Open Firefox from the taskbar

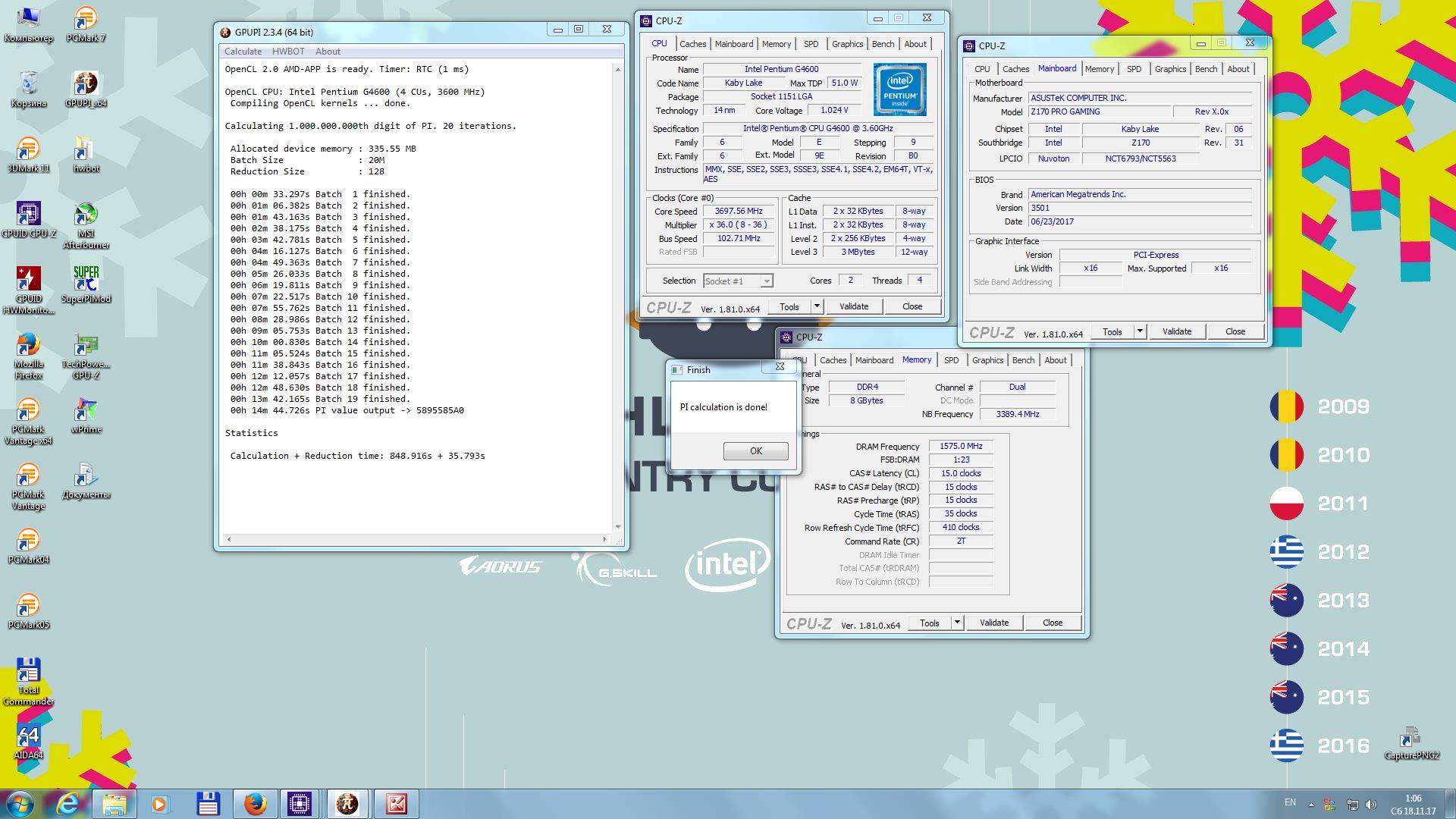(255, 804)
